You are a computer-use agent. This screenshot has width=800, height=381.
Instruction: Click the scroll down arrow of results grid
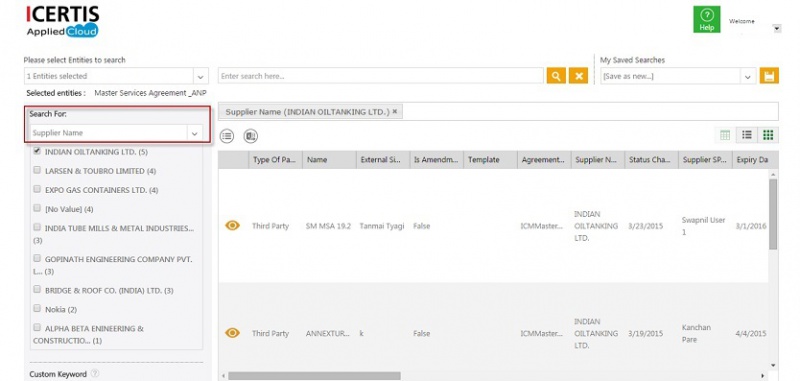tap(773, 365)
